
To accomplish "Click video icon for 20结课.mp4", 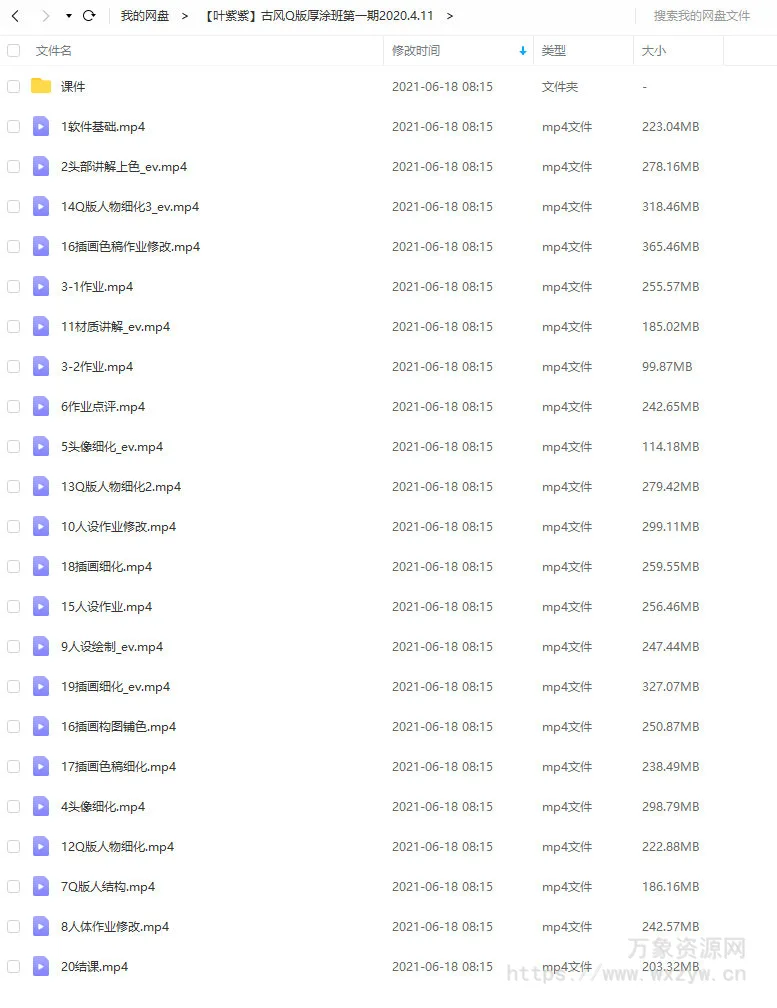I will (41, 966).
